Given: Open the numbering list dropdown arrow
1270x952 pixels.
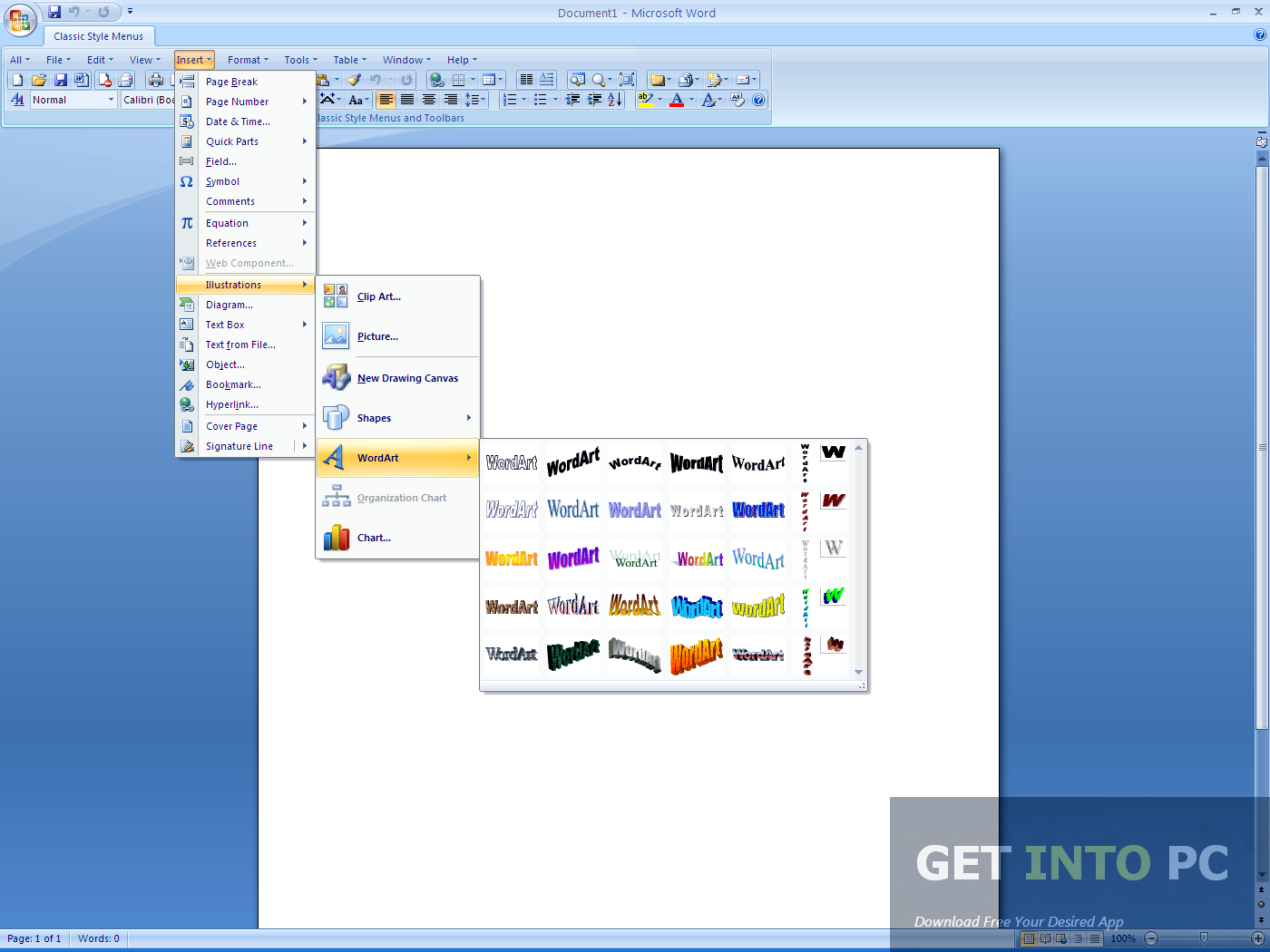Looking at the screenshot, I should coord(523,100).
